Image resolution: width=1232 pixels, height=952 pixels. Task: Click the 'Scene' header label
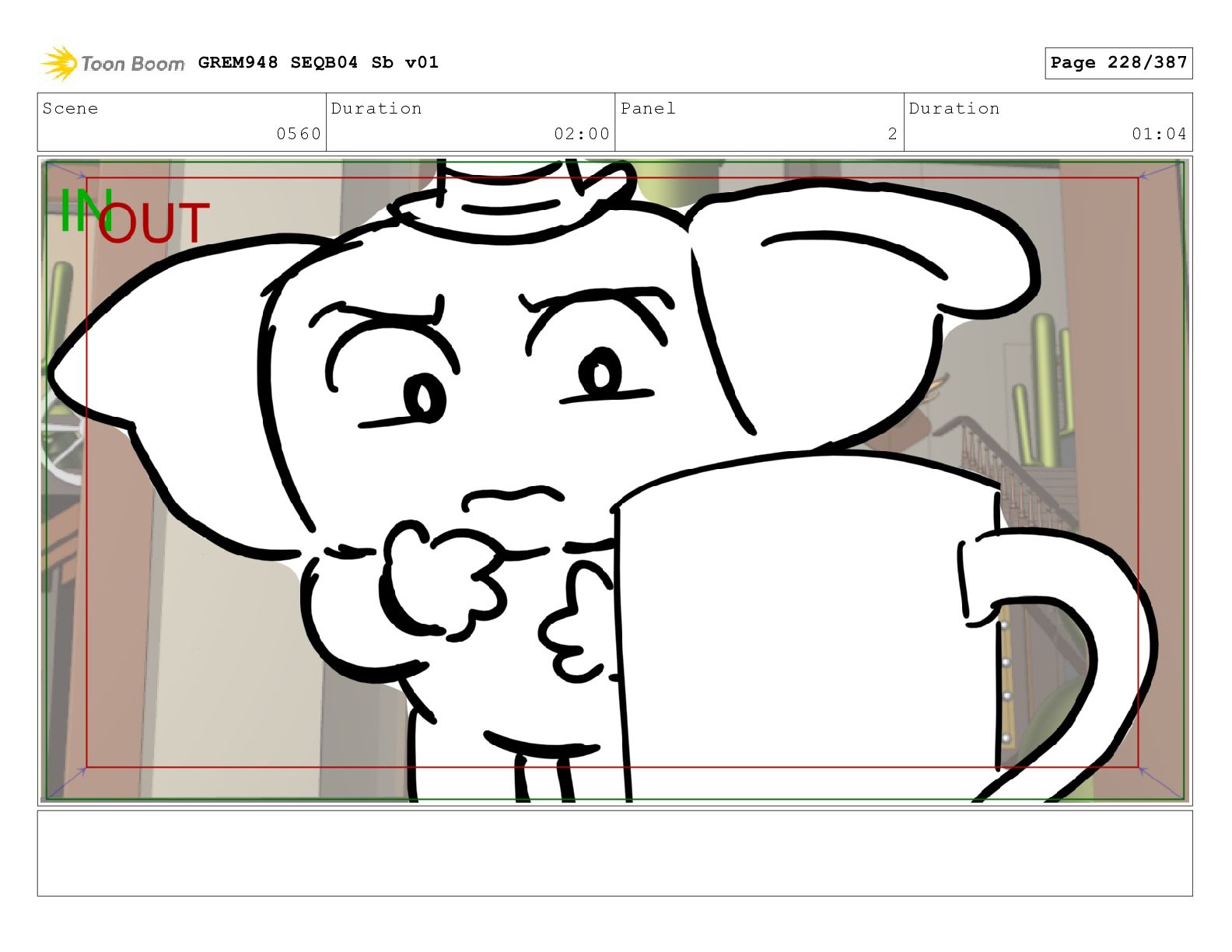71,108
